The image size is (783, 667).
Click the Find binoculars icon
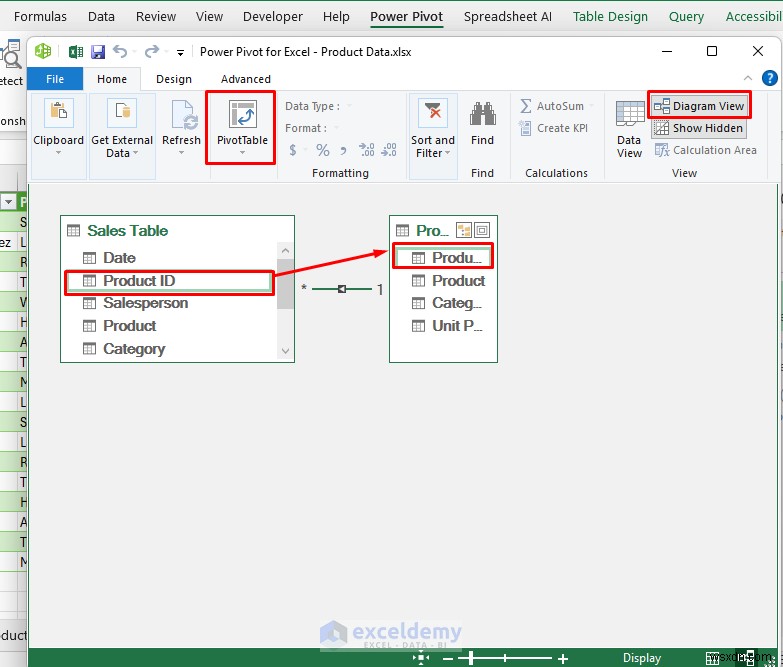pyautogui.click(x=482, y=114)
